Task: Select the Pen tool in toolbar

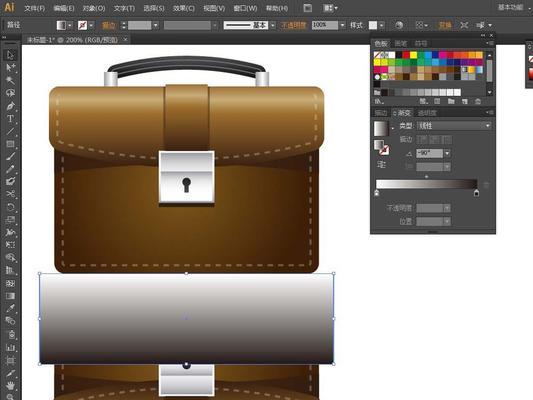Action: click(10, 106)
